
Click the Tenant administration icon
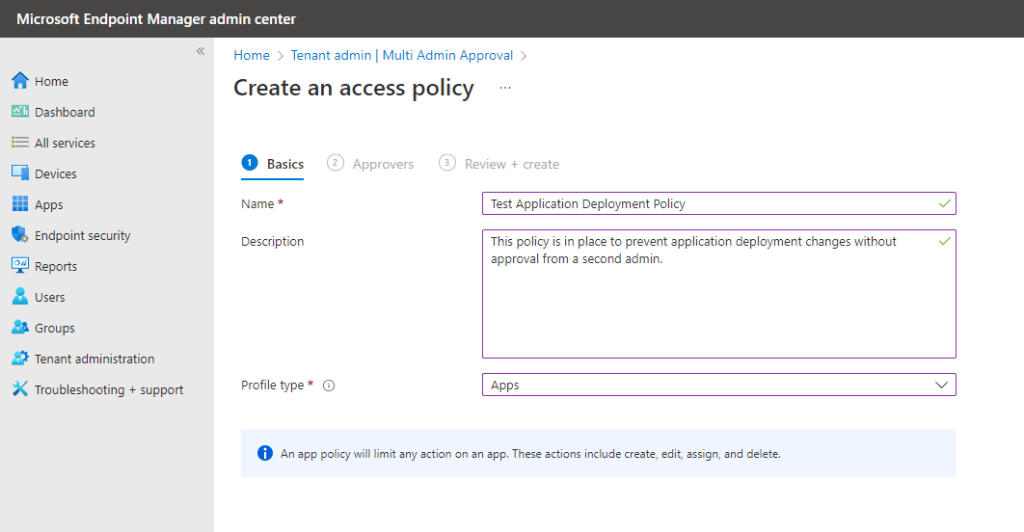click(19, 359)
